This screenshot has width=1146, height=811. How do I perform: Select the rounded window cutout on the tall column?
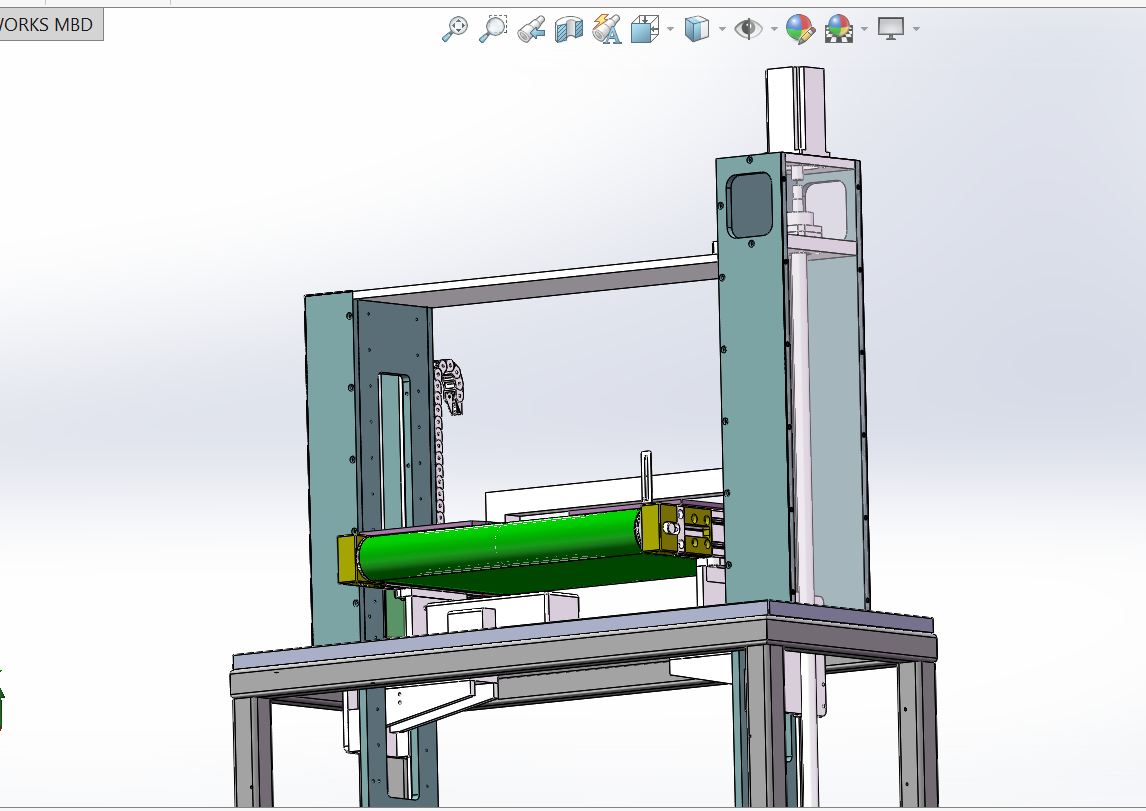point(749,205)
